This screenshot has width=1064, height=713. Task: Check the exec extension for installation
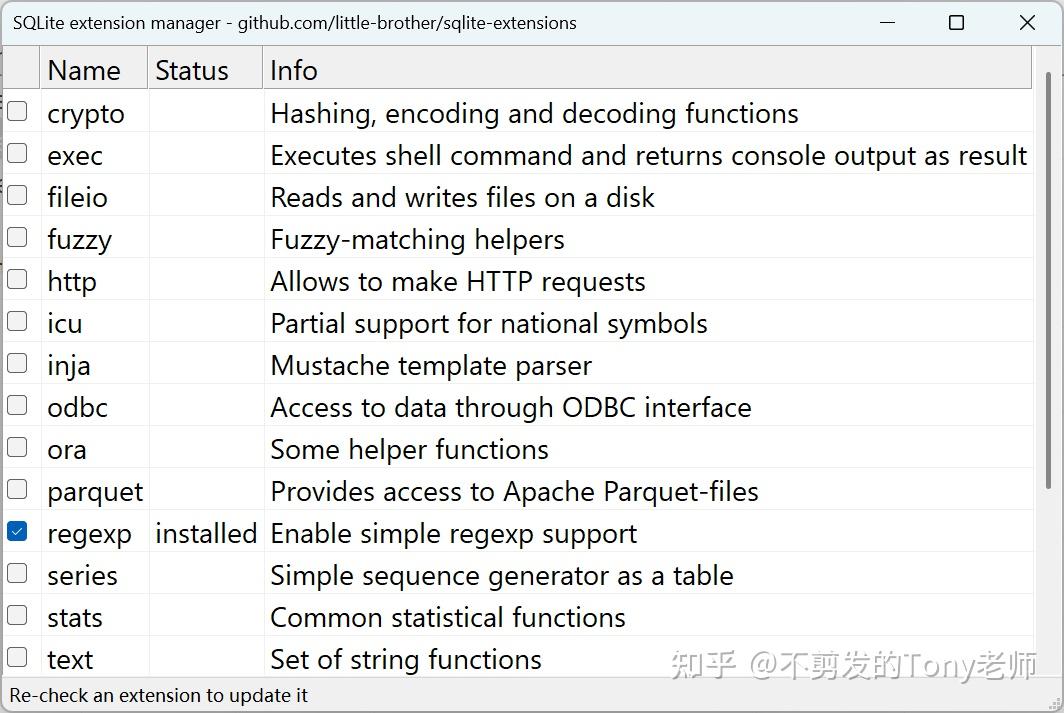click(x=17, y=153)
